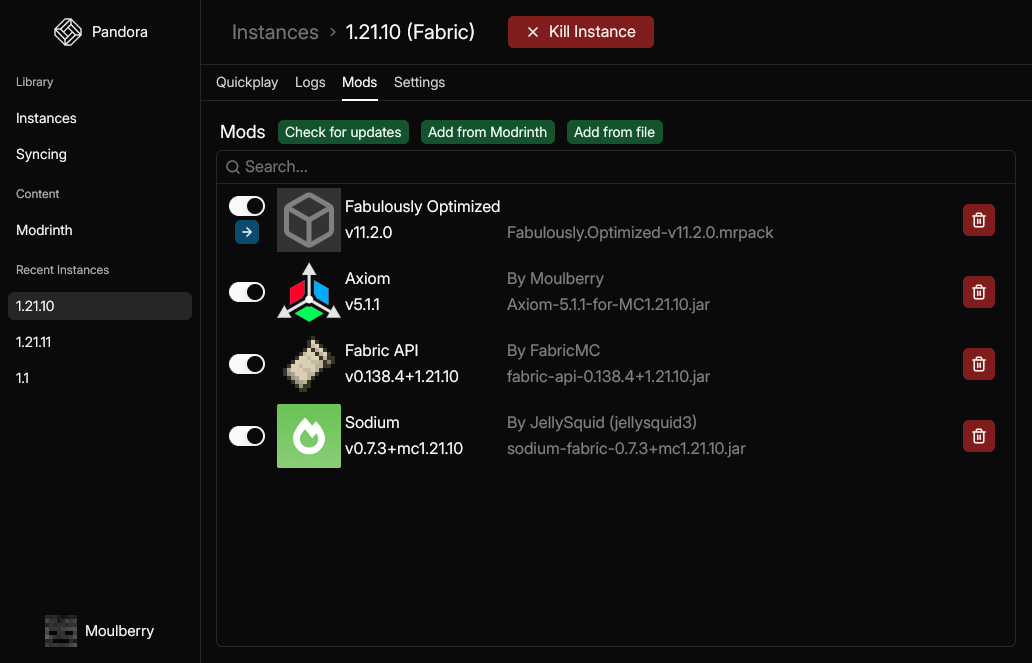Click the By FabricMC author text
The width and height of the screenshot is (1032, 663).
click(x=554, y=351)
